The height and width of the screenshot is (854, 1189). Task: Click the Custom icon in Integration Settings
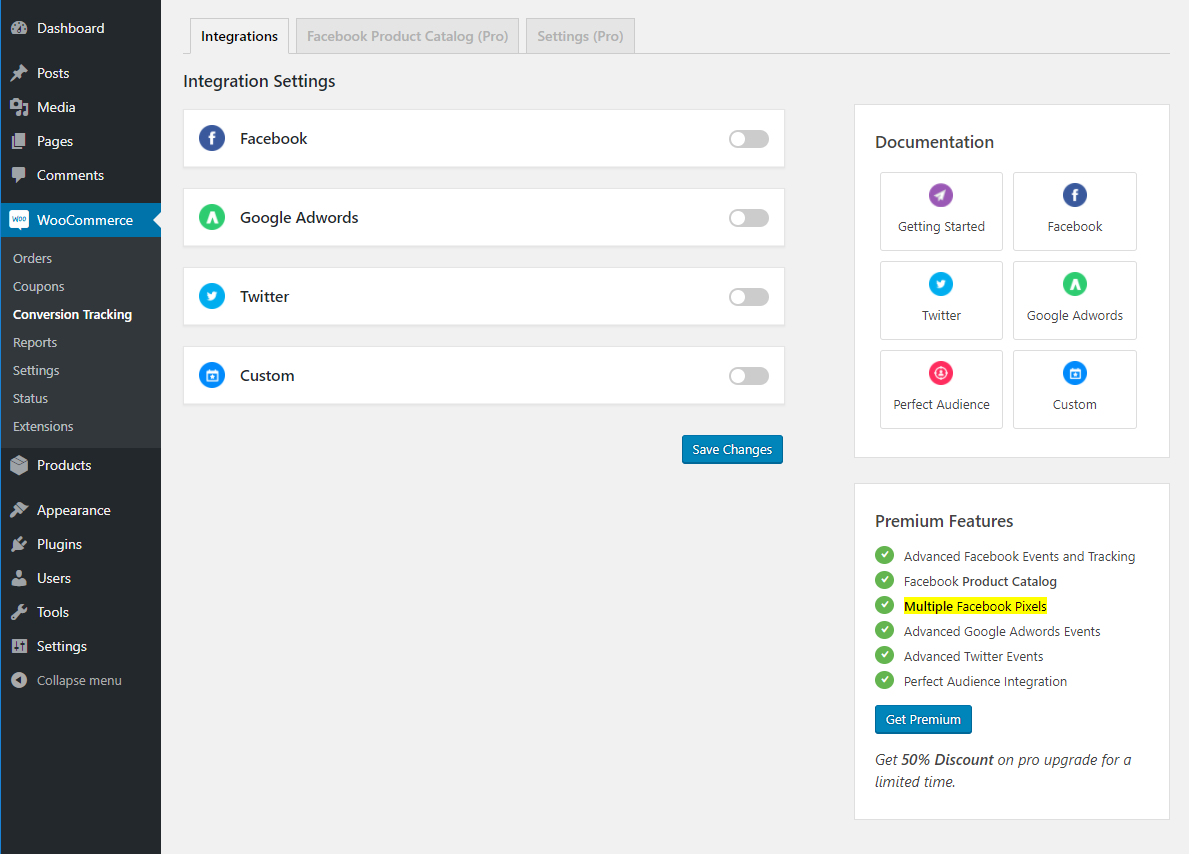tap(212, 375)
